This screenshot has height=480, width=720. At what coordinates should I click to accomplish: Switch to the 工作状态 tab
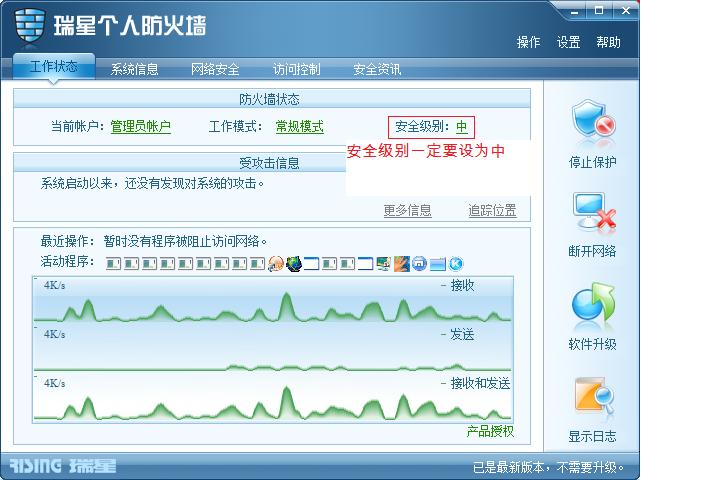pyautogui.click(x=54, y=67)
